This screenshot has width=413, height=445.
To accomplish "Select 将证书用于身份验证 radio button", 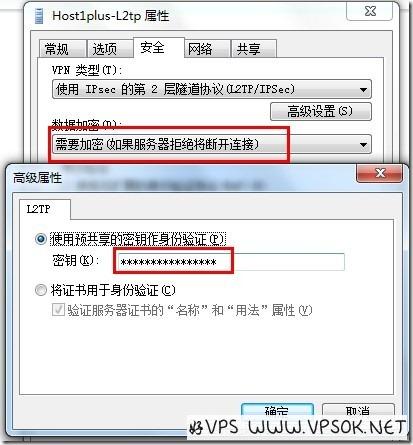I will [x=41, y=290].
